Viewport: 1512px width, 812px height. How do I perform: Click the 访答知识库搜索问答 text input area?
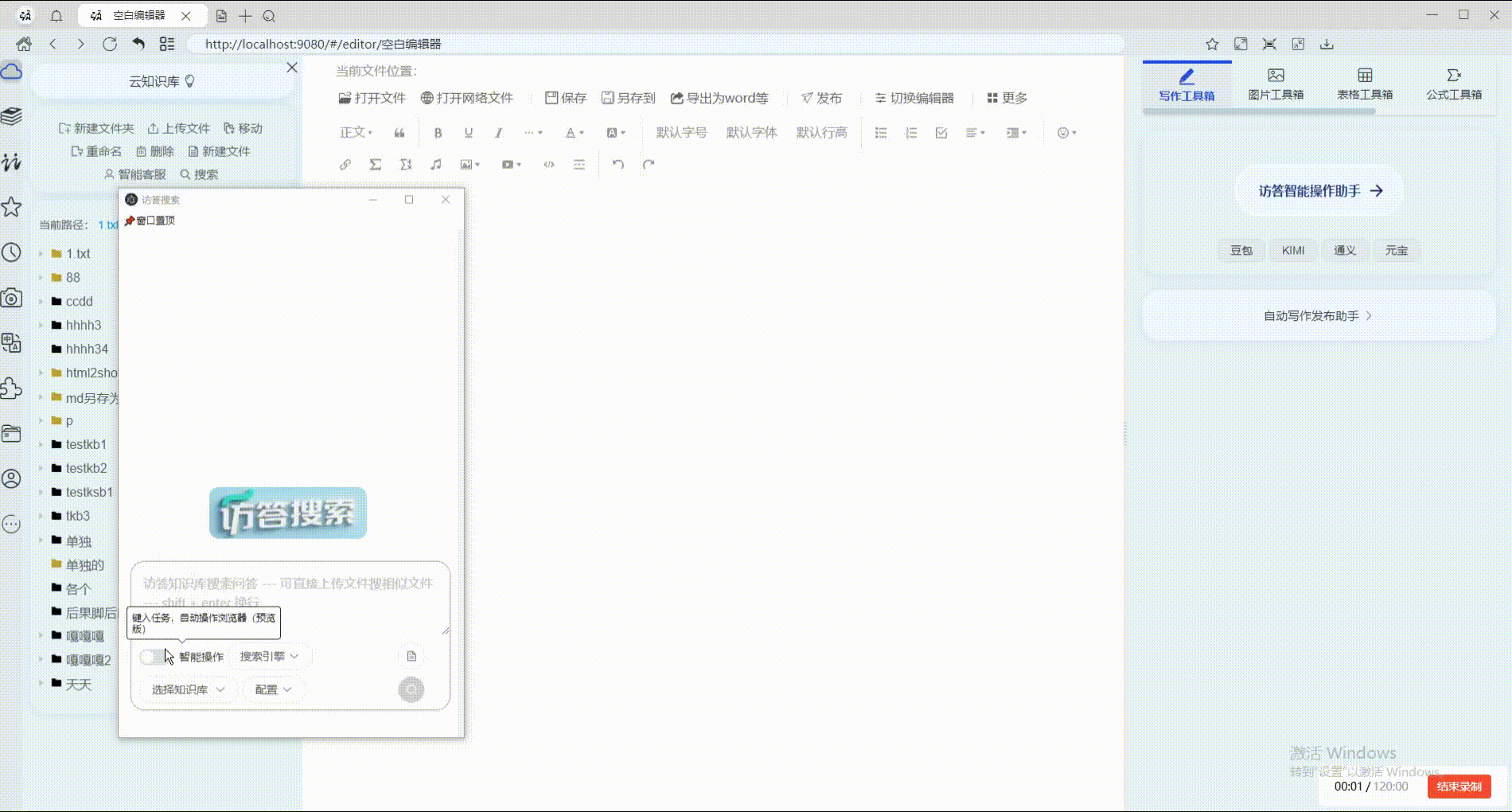click(290, 593)
